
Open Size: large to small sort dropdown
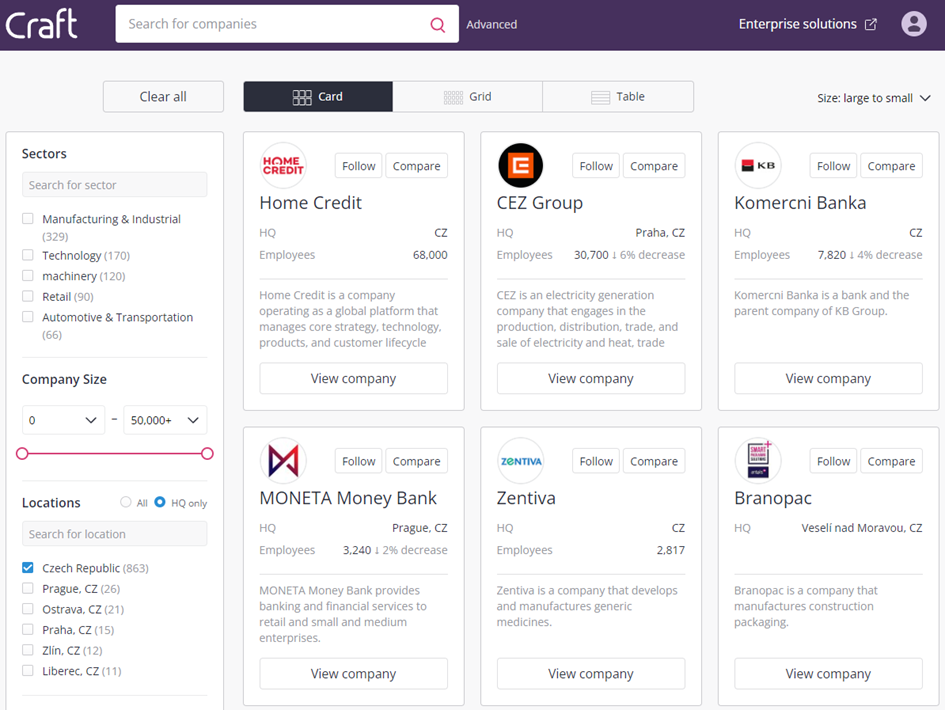pyautogui.click(x=873, y=98)
